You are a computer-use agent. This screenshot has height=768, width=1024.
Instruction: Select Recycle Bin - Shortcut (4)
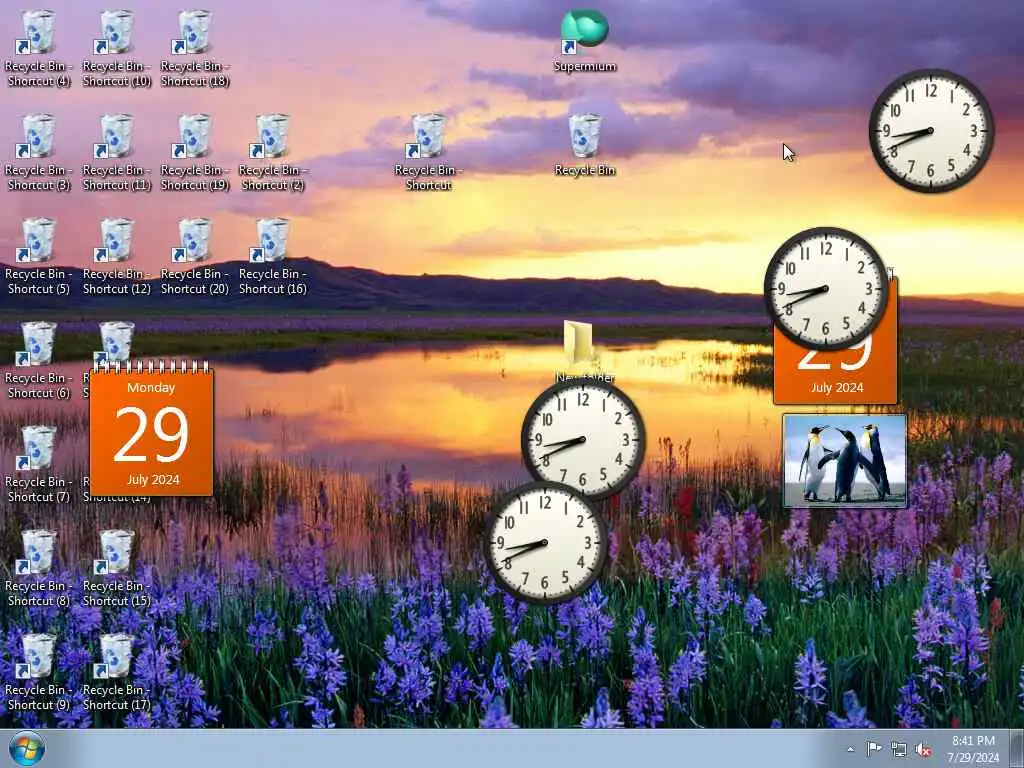click(38, 48)
